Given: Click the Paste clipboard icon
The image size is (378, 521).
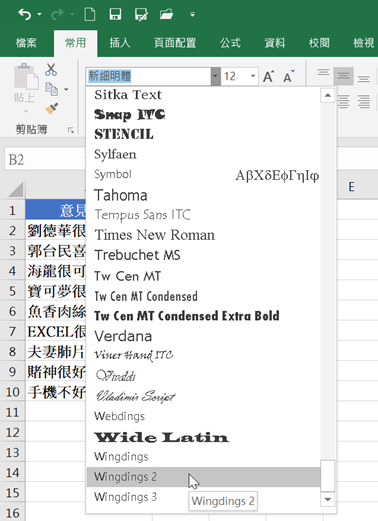Looking at the screenshot, I should click(26, 77).
